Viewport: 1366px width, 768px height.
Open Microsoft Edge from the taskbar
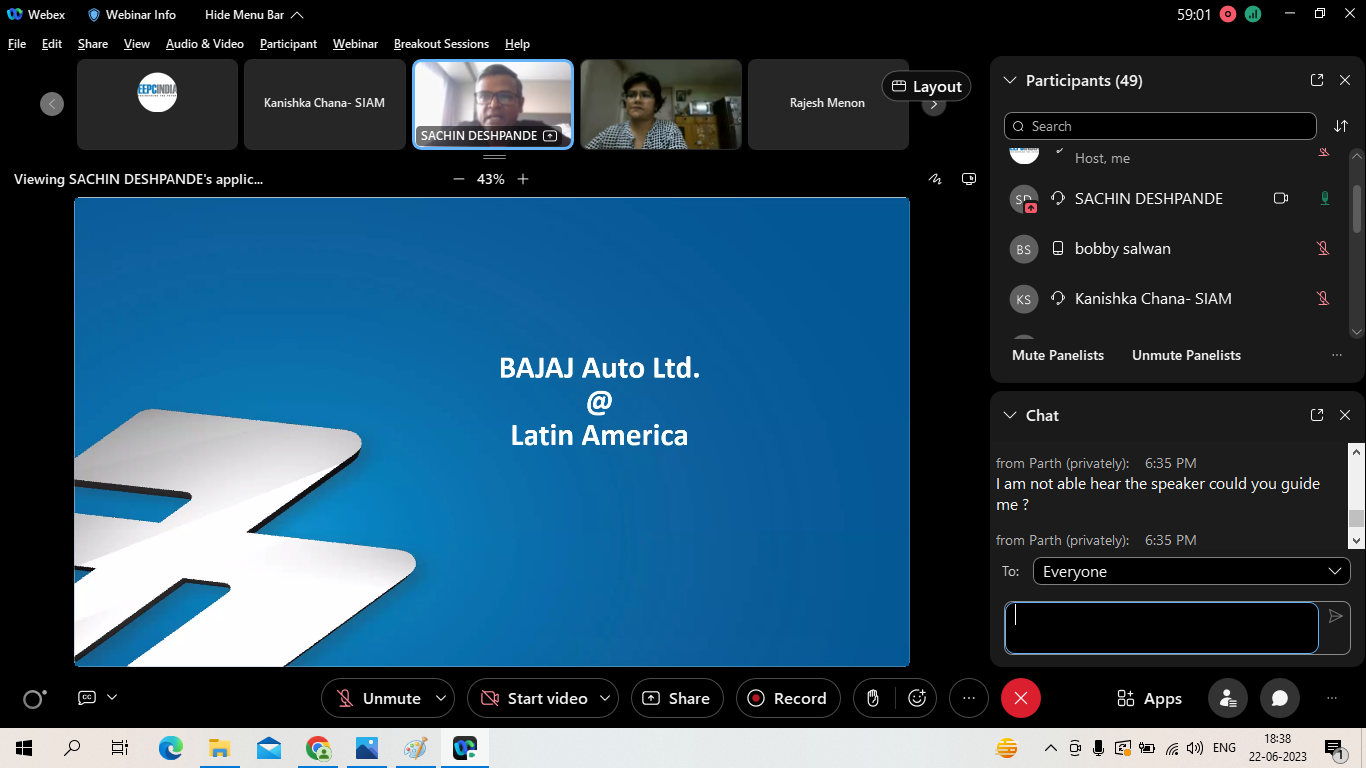tap(171, 747)
